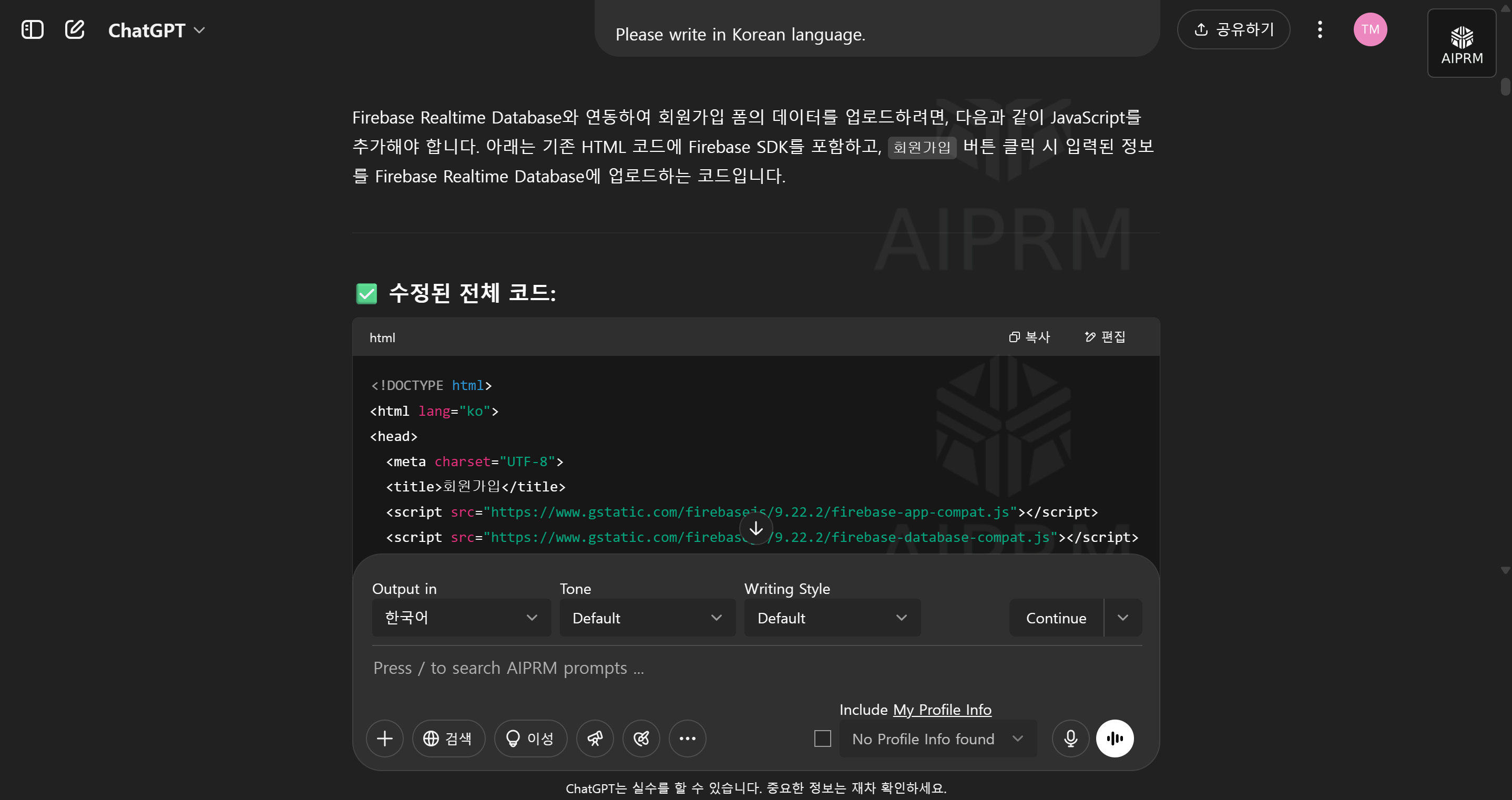Start a new chat with the compose icon
Screen dimensions: 1512x800
[x=75, y=29]
